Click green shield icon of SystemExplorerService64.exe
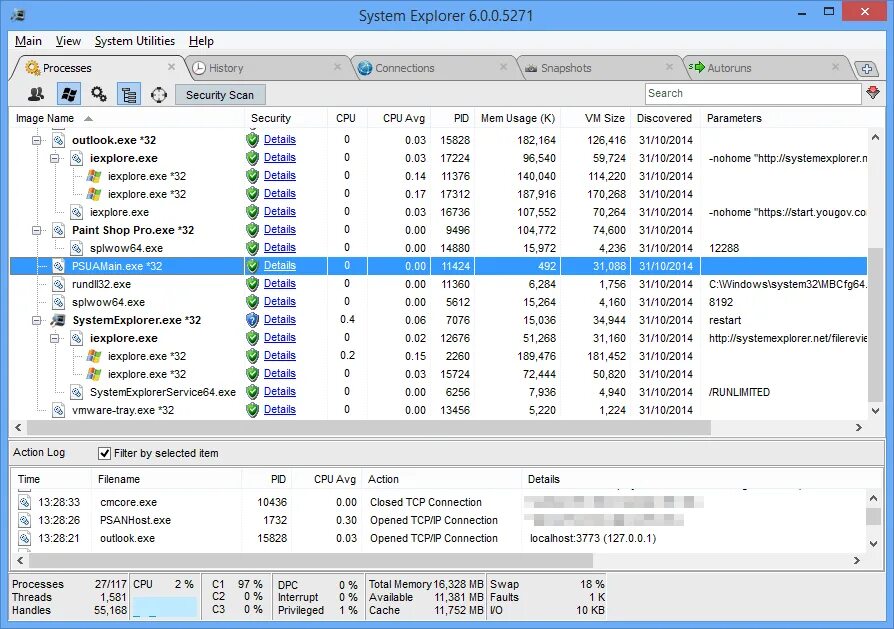This screenshot has width=894, height=629. tap(252, 392)
